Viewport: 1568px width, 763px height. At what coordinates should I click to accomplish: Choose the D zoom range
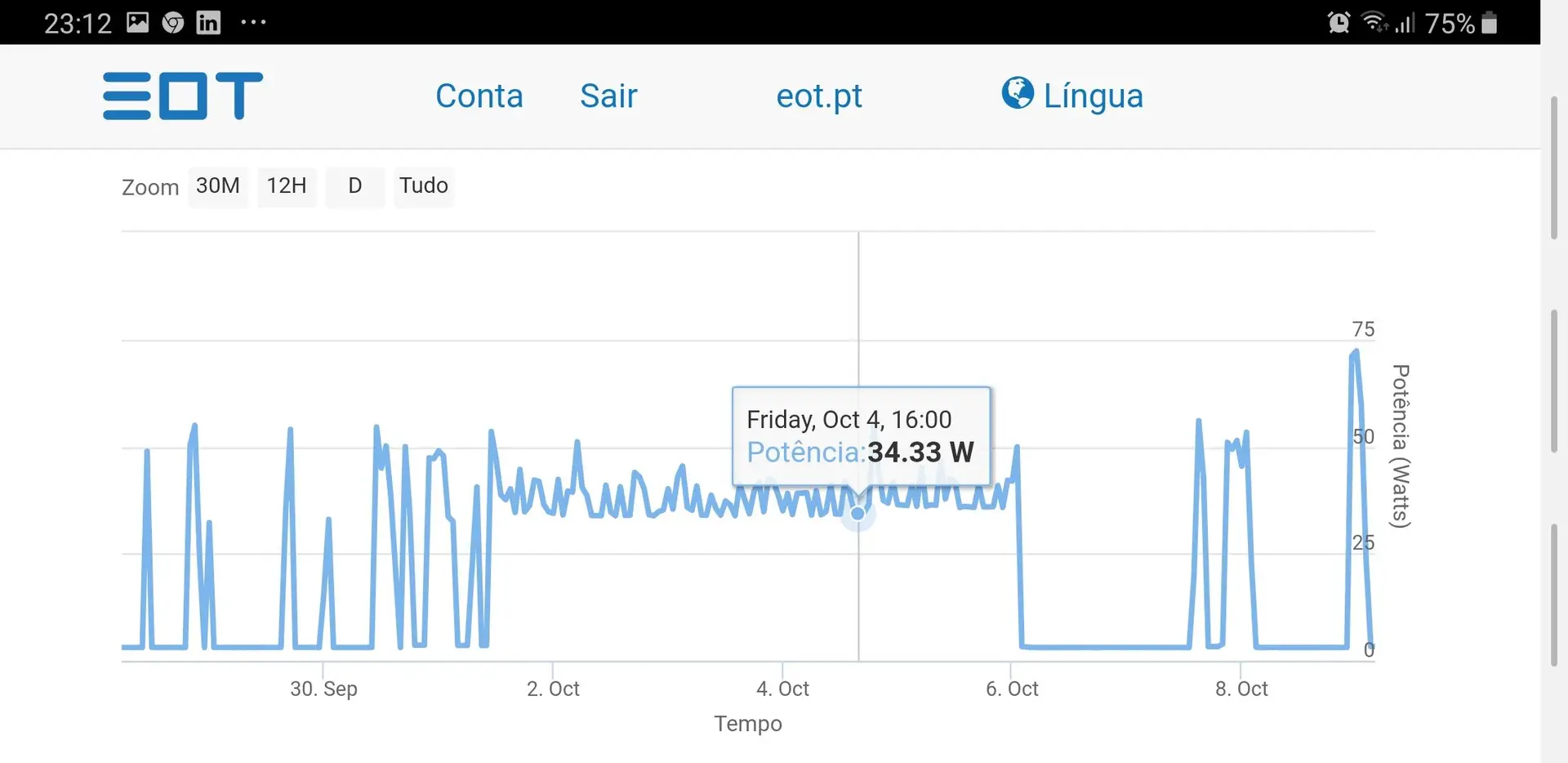354,186
